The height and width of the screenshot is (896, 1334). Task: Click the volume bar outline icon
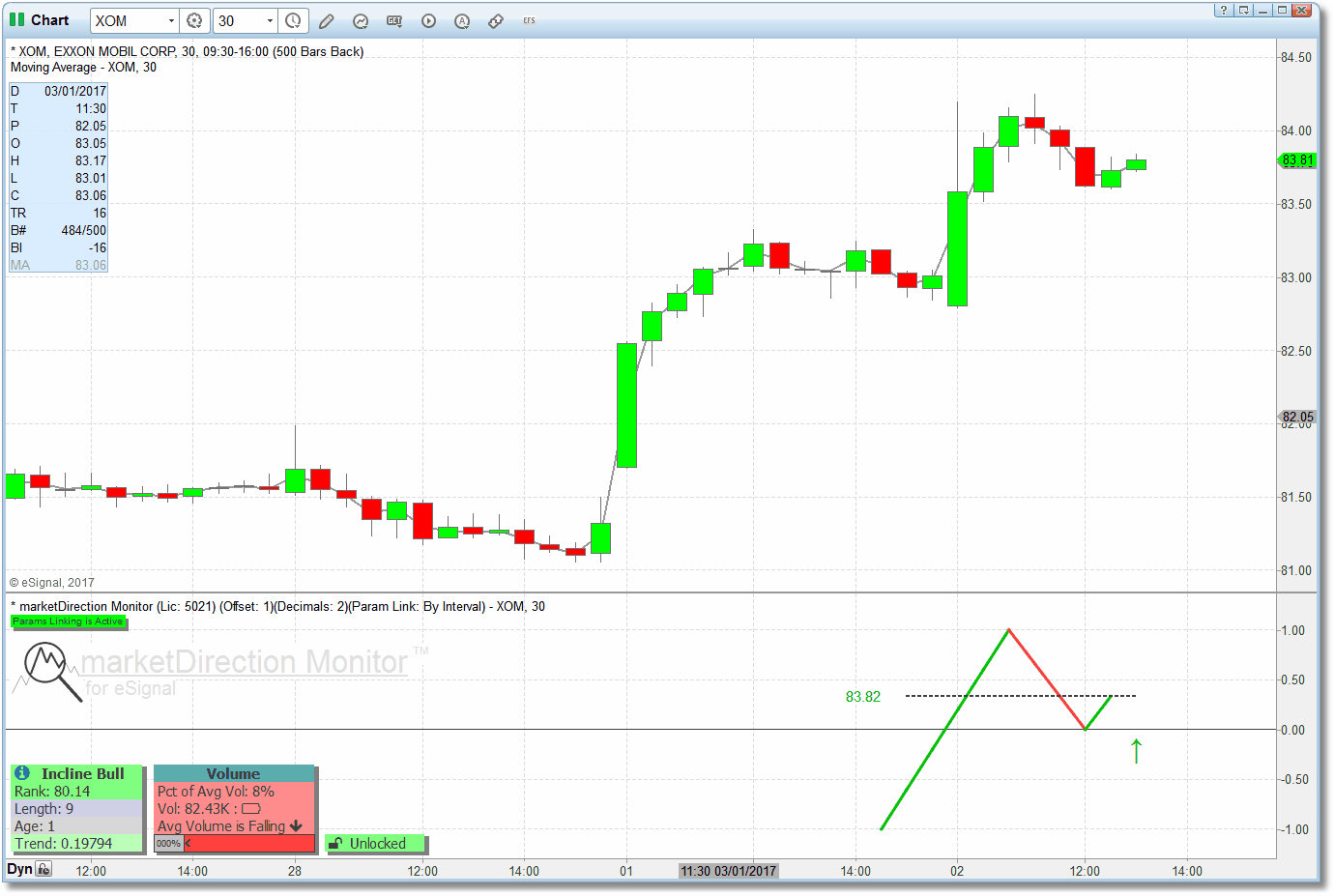click(x=251, y=809)
